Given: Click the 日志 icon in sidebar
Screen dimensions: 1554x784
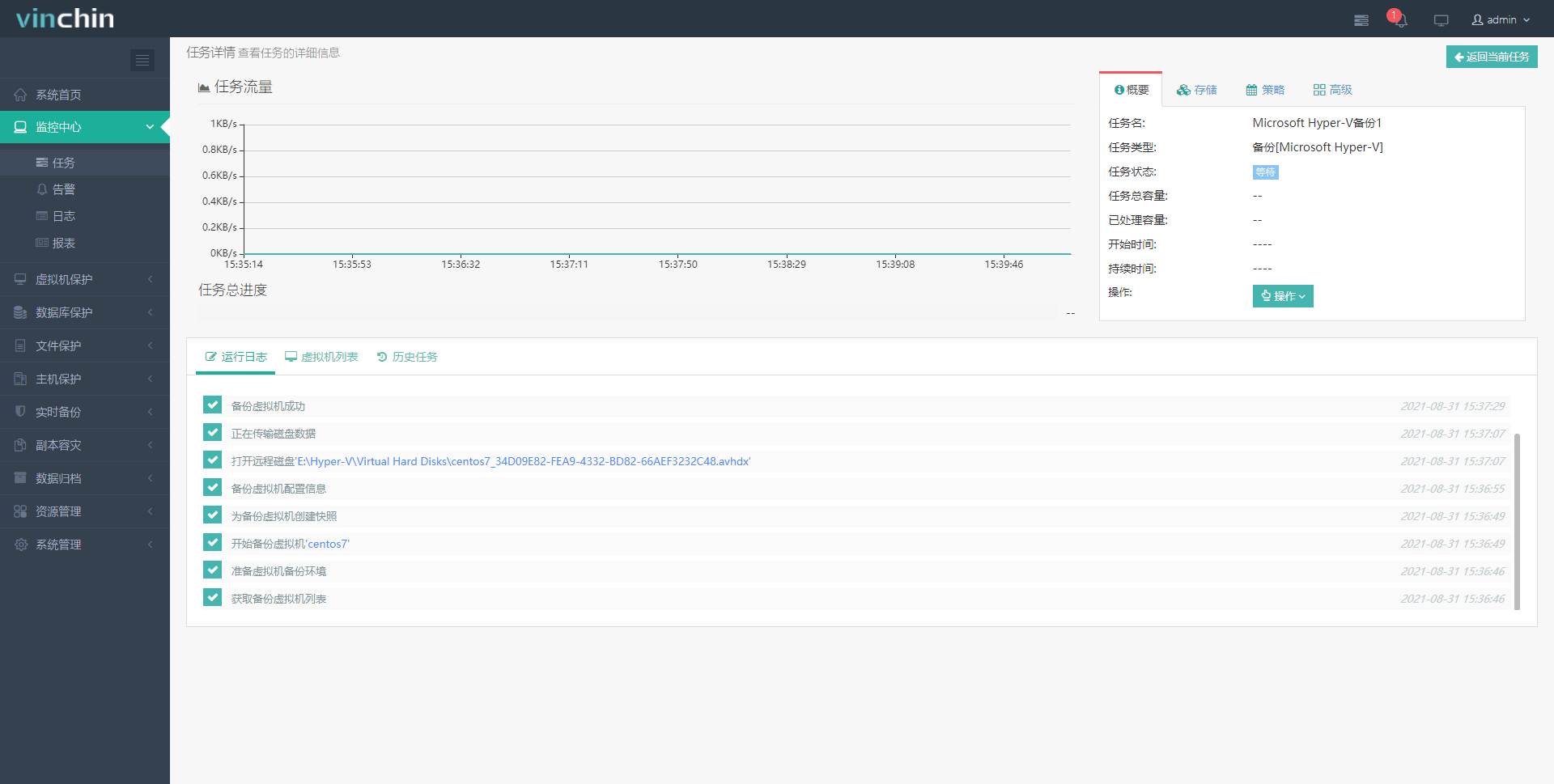Looking at the screenshot, I should coord(42,216).
